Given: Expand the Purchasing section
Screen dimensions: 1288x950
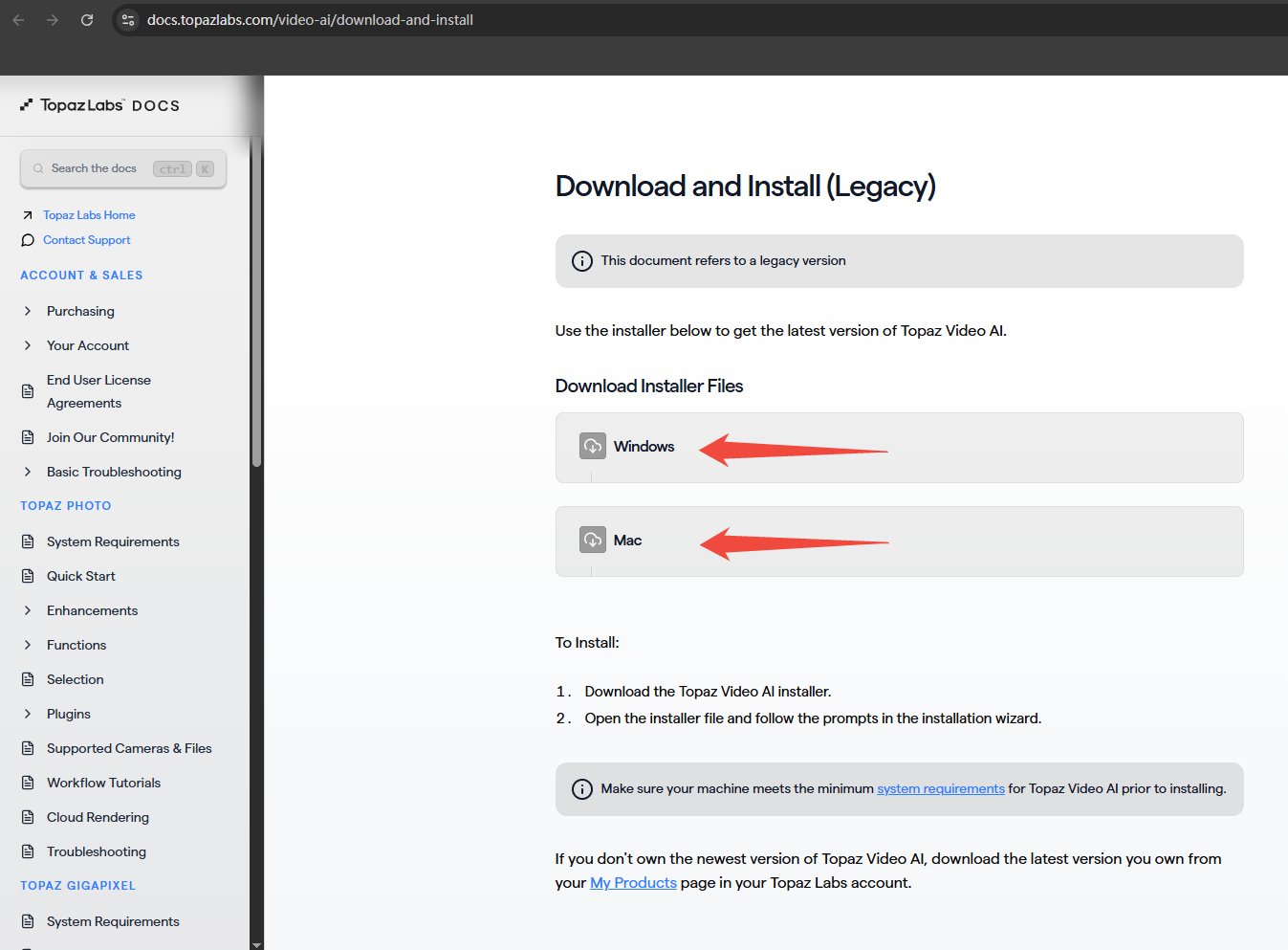Looking at the screenshot, I should click(28, 311).
